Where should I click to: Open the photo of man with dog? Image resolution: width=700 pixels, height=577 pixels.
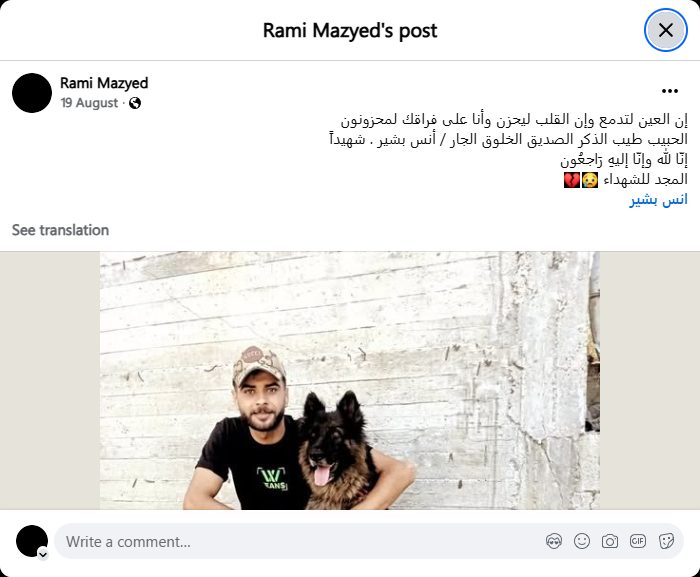(350, 380)
